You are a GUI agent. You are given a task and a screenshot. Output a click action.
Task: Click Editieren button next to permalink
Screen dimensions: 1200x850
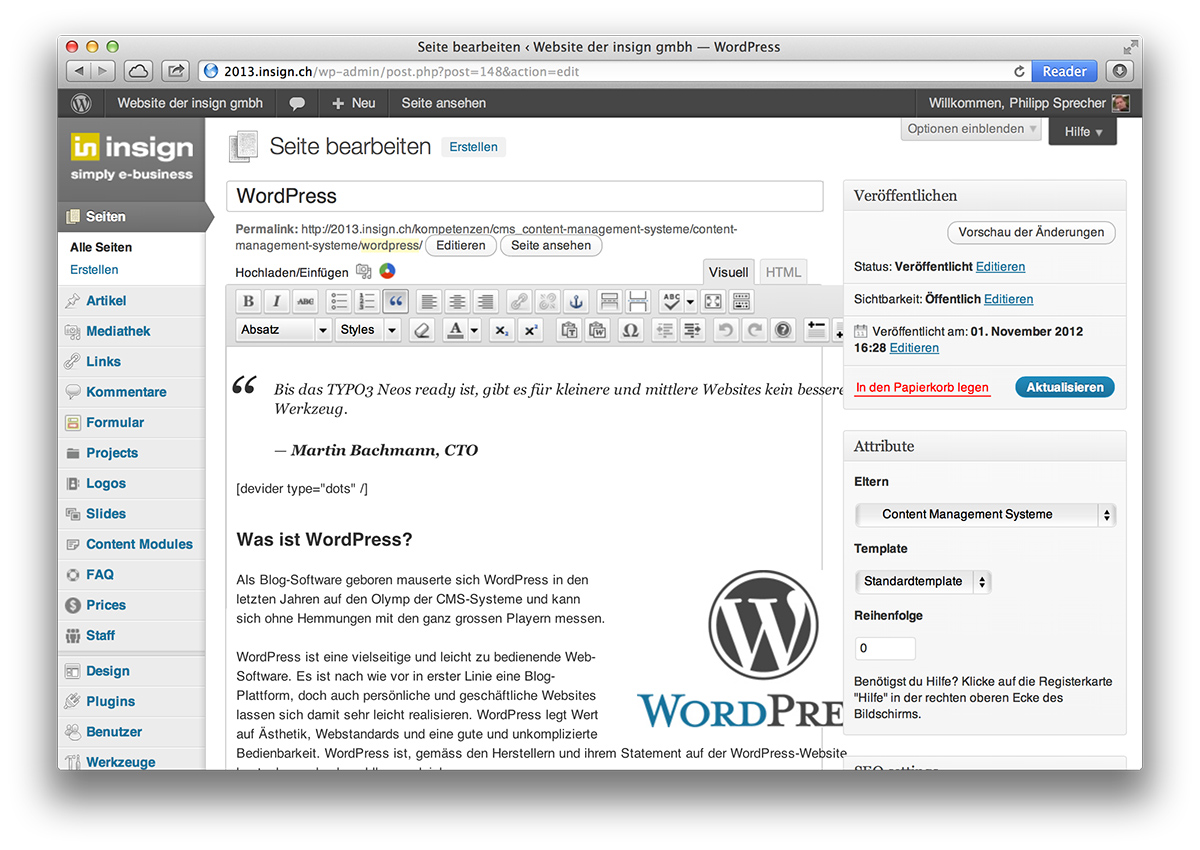(461, 245)
